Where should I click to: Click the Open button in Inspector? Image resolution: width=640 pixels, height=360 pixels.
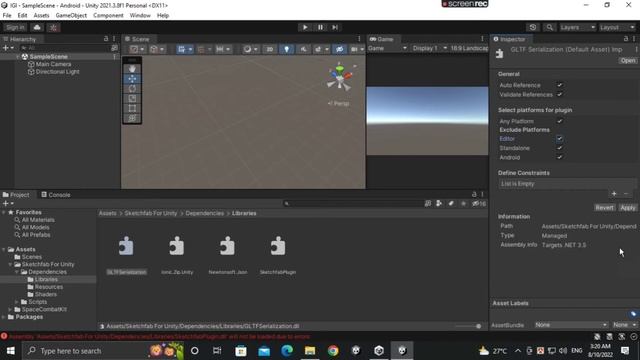click(x=627, y=60)
